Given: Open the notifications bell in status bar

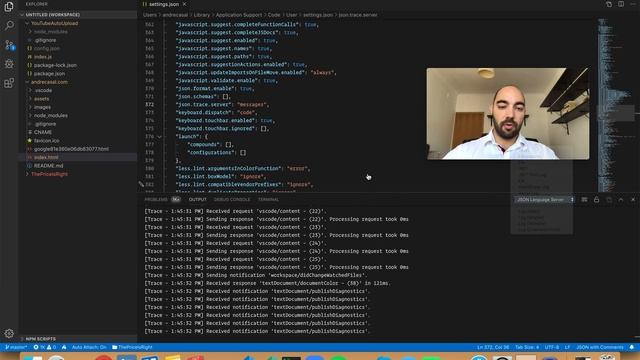Looking at the screenshot, I should [x=632, y=347].
